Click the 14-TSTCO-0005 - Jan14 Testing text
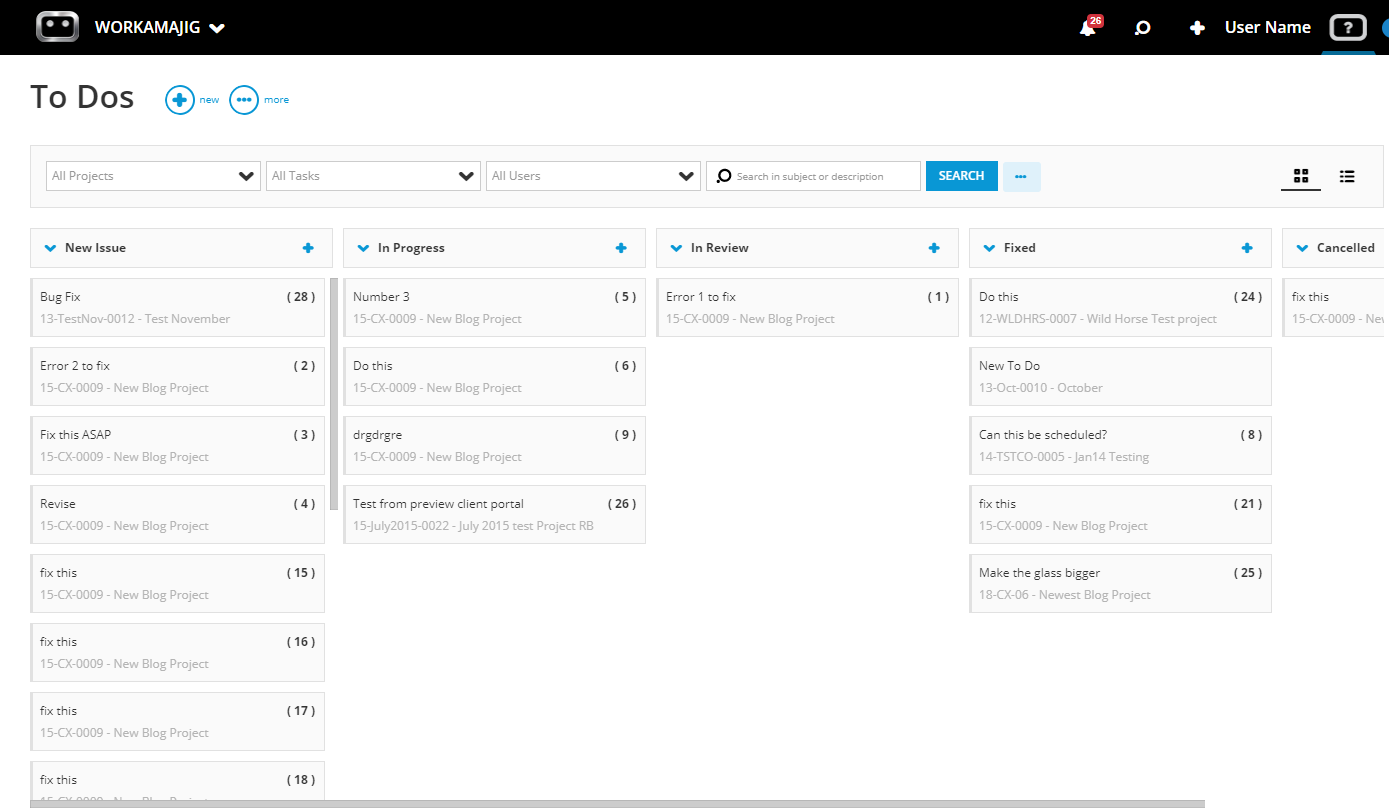This screenshot has width=1389, height=808. coord(1064,457)
